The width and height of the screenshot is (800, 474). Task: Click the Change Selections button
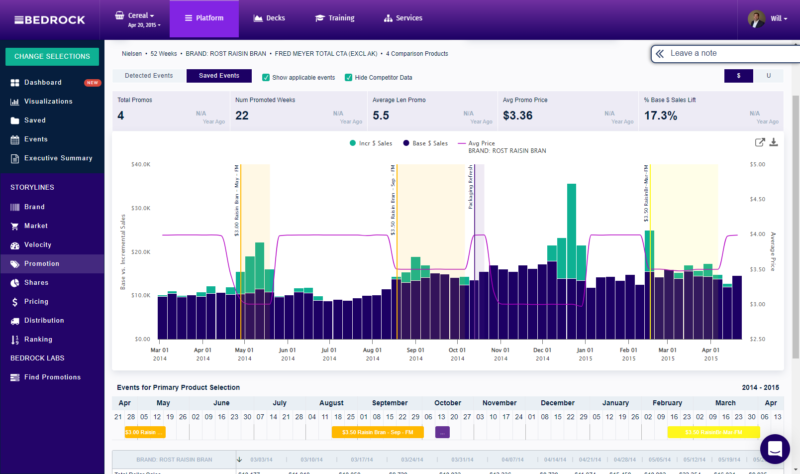click(52, 57)
